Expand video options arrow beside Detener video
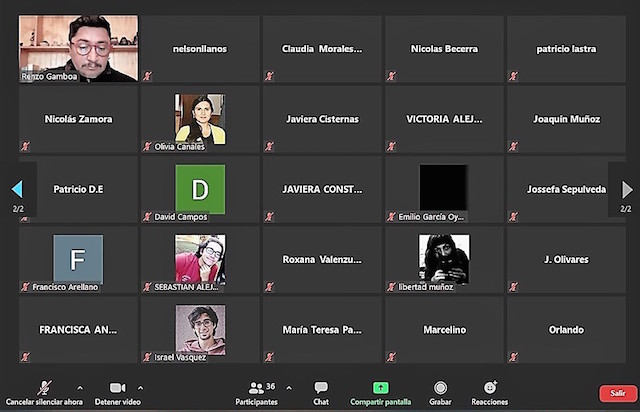The width and height of the screenshot is (640, 412). [140, 387]
